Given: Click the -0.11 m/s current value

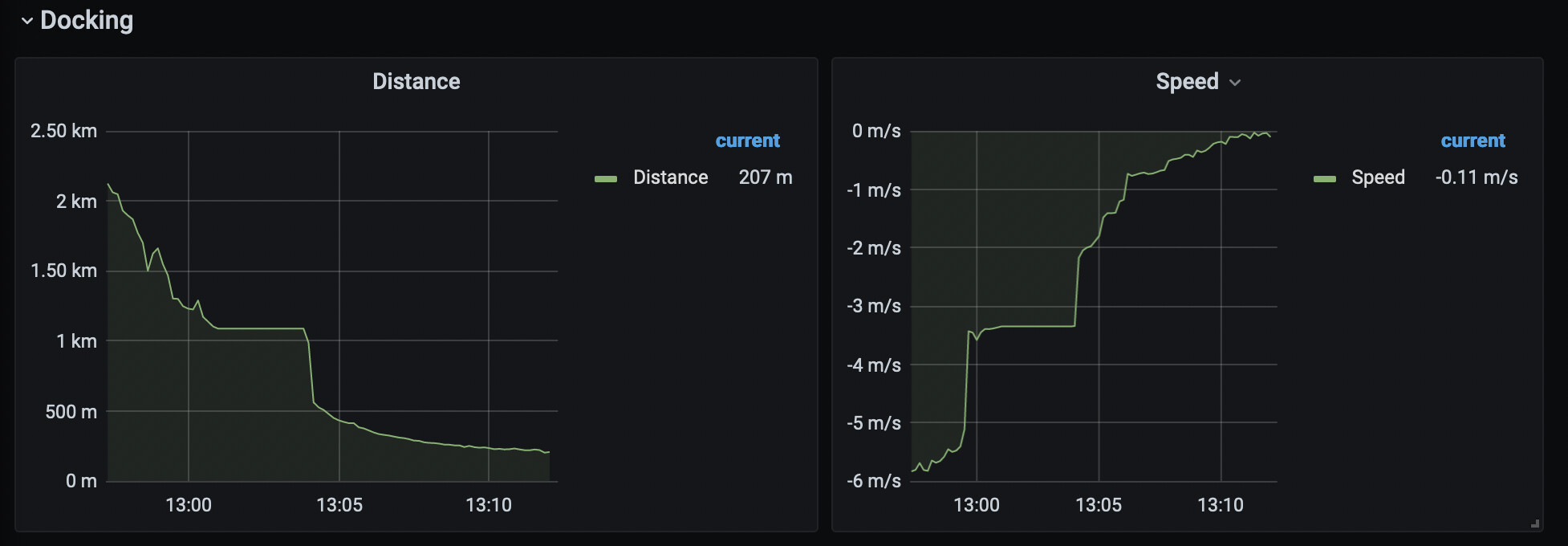Looking at the screenshot, I should 1476,177.
